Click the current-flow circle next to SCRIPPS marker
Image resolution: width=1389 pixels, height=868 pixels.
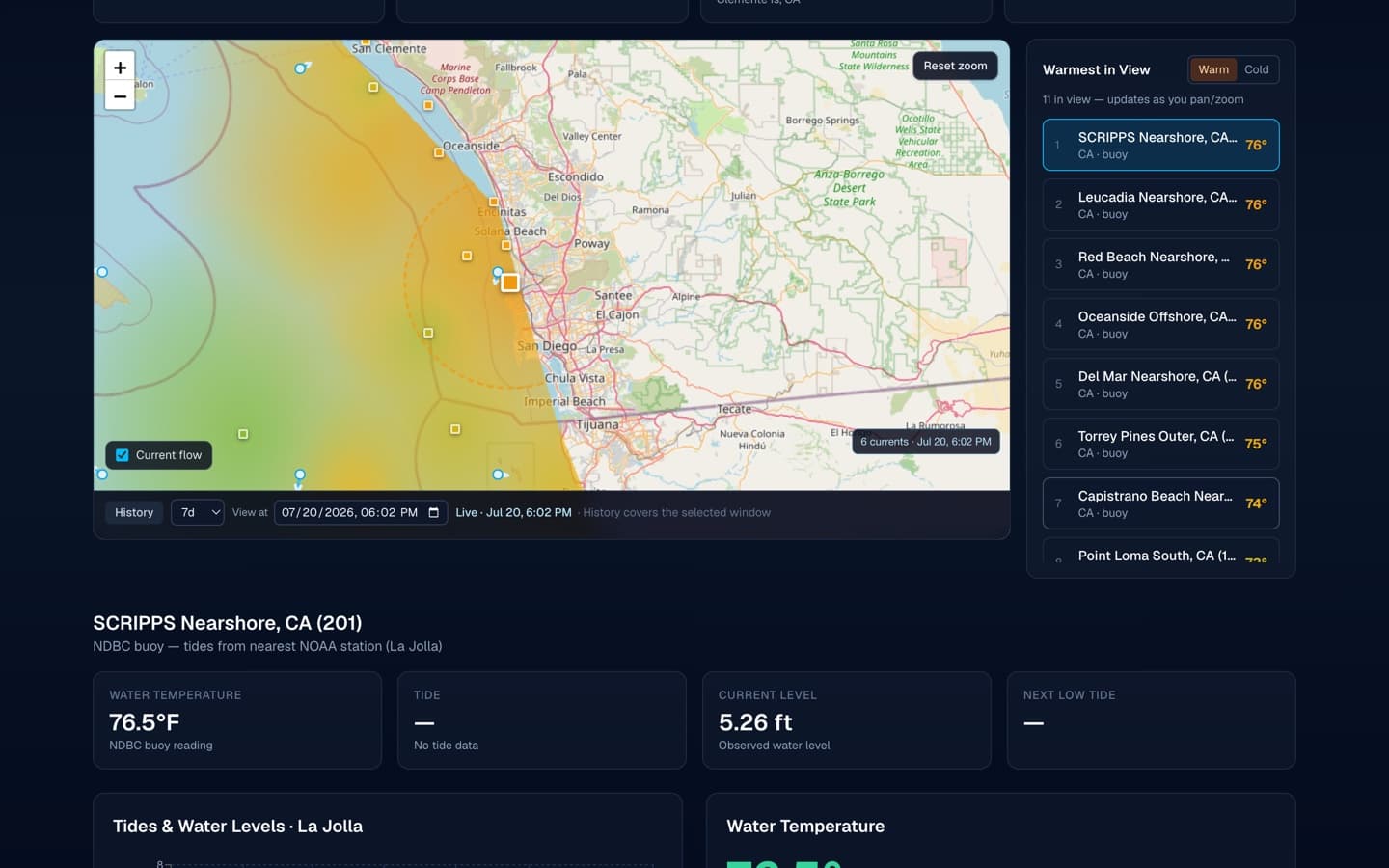coord(498,273)
